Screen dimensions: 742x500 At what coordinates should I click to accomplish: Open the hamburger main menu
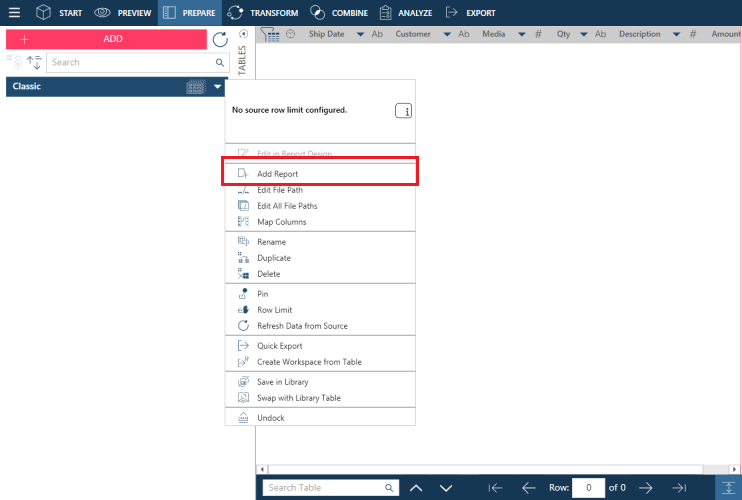[14, 13]
